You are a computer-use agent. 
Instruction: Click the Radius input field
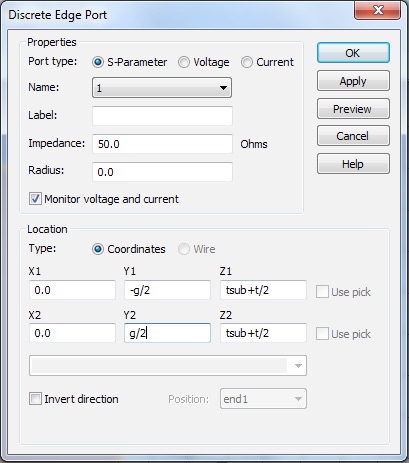(x=162, y=172)
